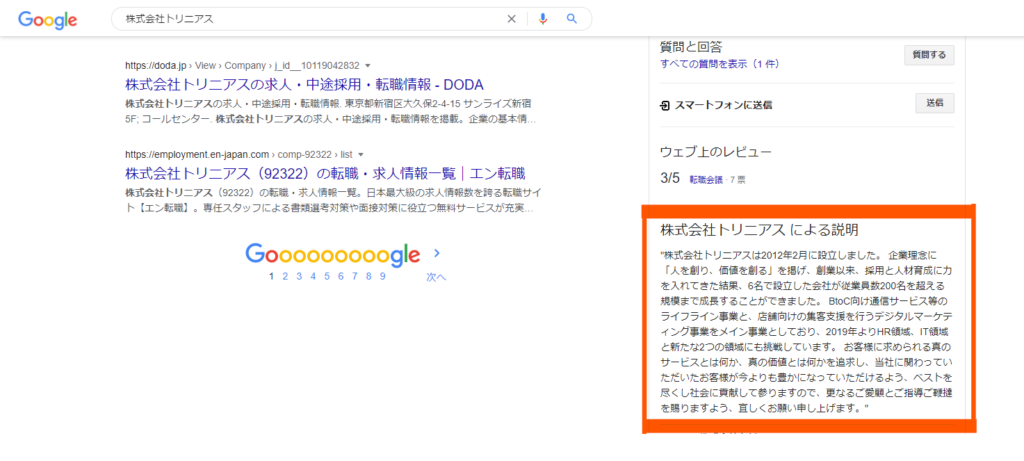This screenshot has width=1024, height=461.
Task: Click the エン転職 result snippet text
Action: coord(335,200)
